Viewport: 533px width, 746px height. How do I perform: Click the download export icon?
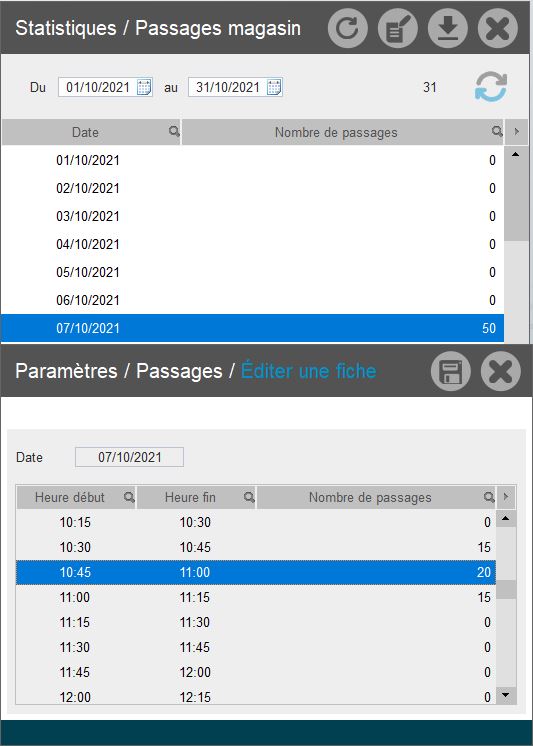[x=448, y=28]
